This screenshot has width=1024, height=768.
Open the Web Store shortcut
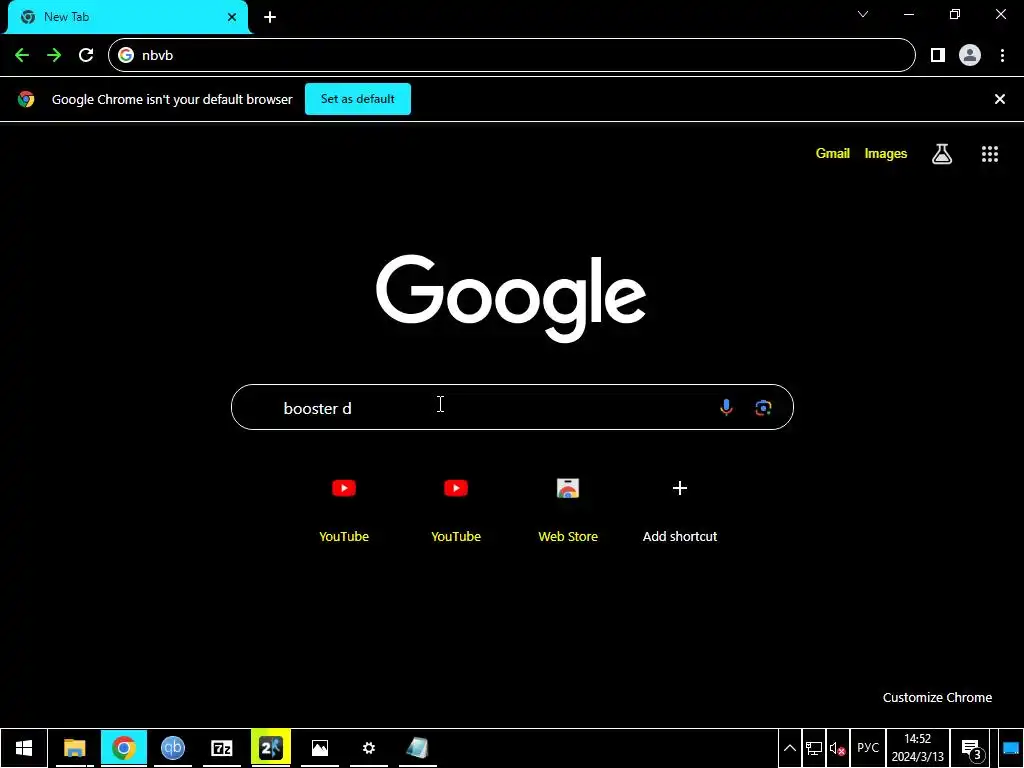coord(568,509)
